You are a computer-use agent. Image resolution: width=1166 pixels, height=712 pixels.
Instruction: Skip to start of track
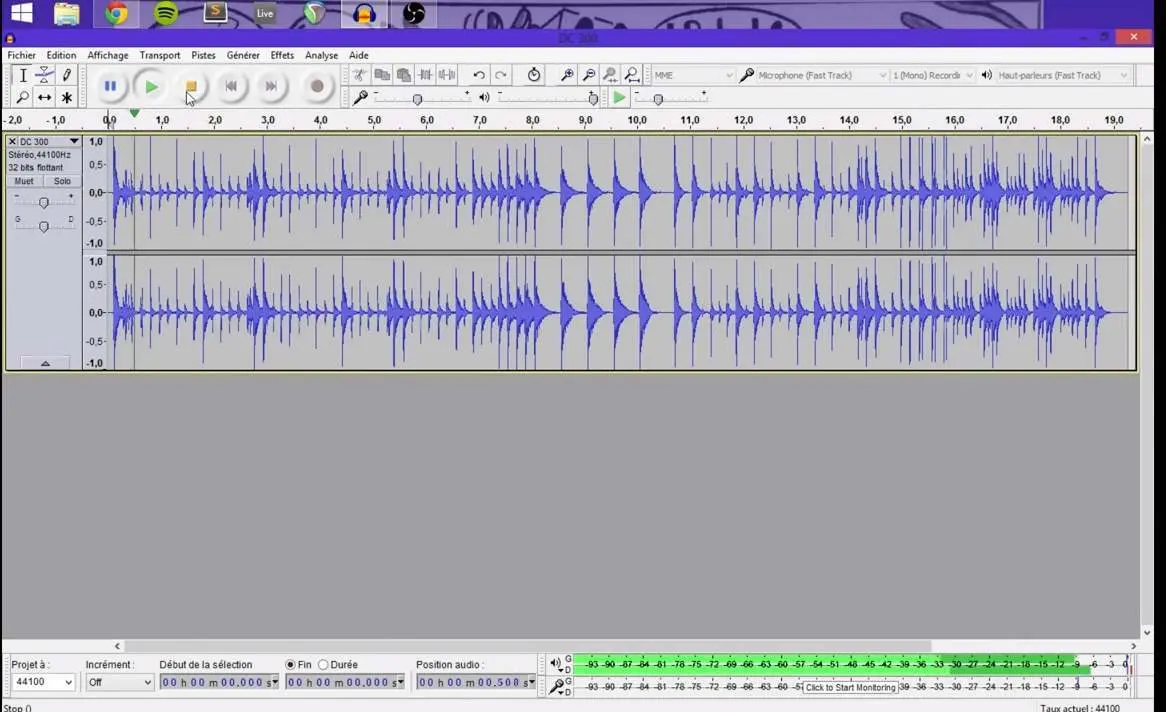231,87
